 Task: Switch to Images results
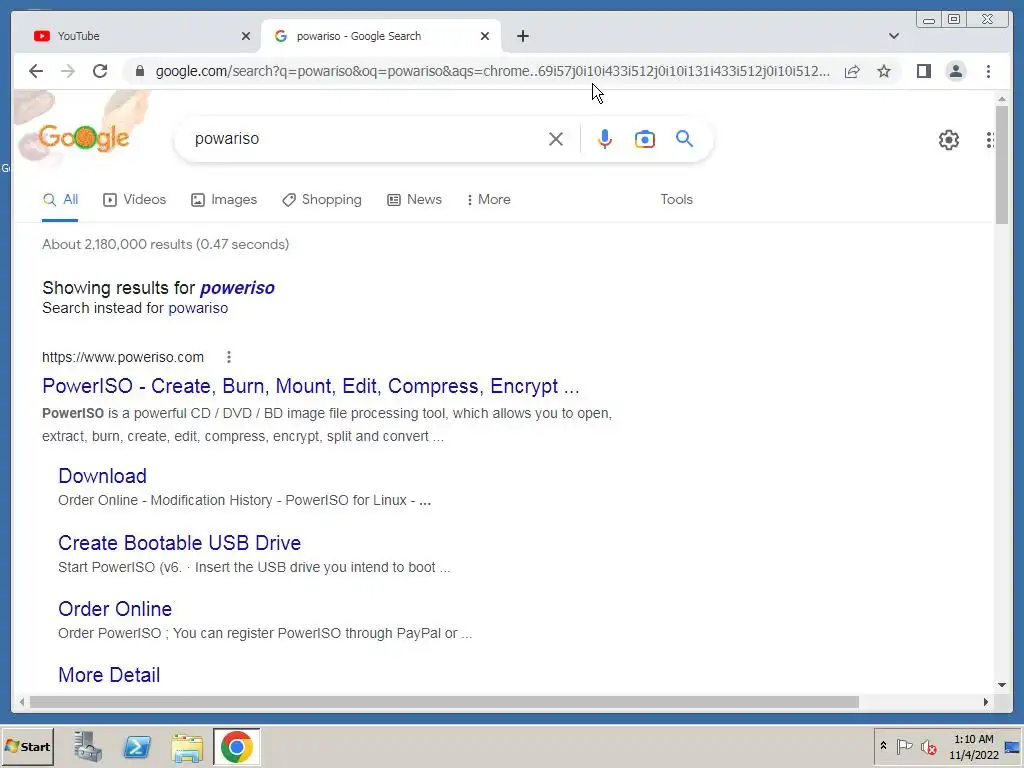[224, 200]
